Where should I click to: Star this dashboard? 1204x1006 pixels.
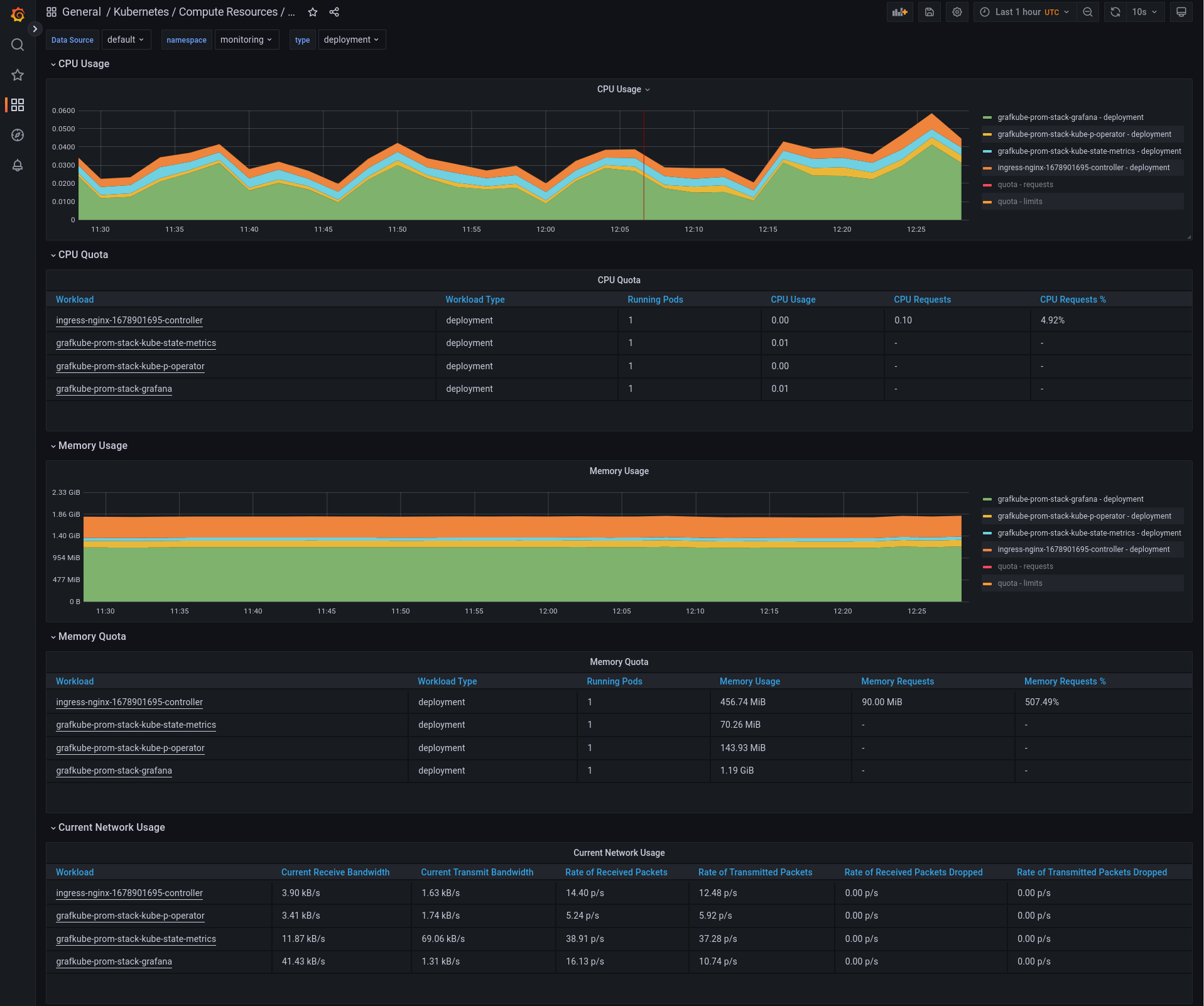pyautogui.click(x=312, y=11)
